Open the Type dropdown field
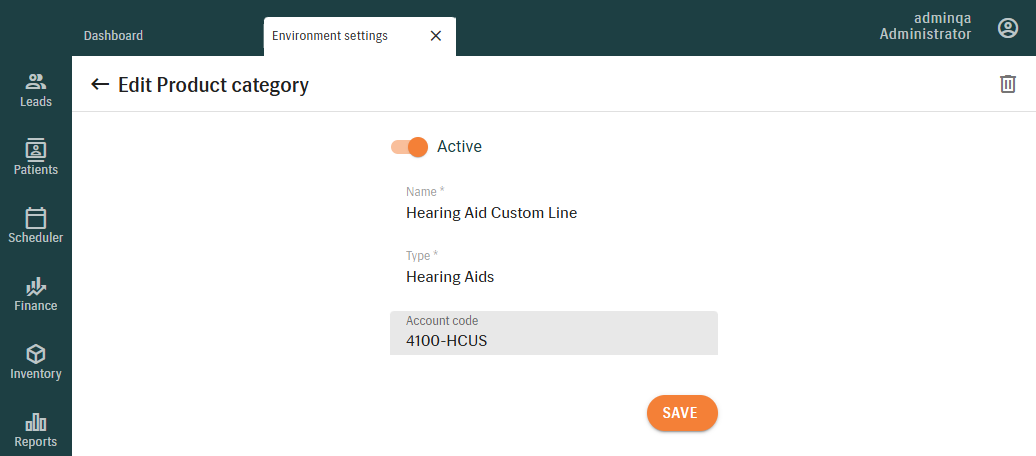The height and width of the screenshot is (456, 1036). 553,276
